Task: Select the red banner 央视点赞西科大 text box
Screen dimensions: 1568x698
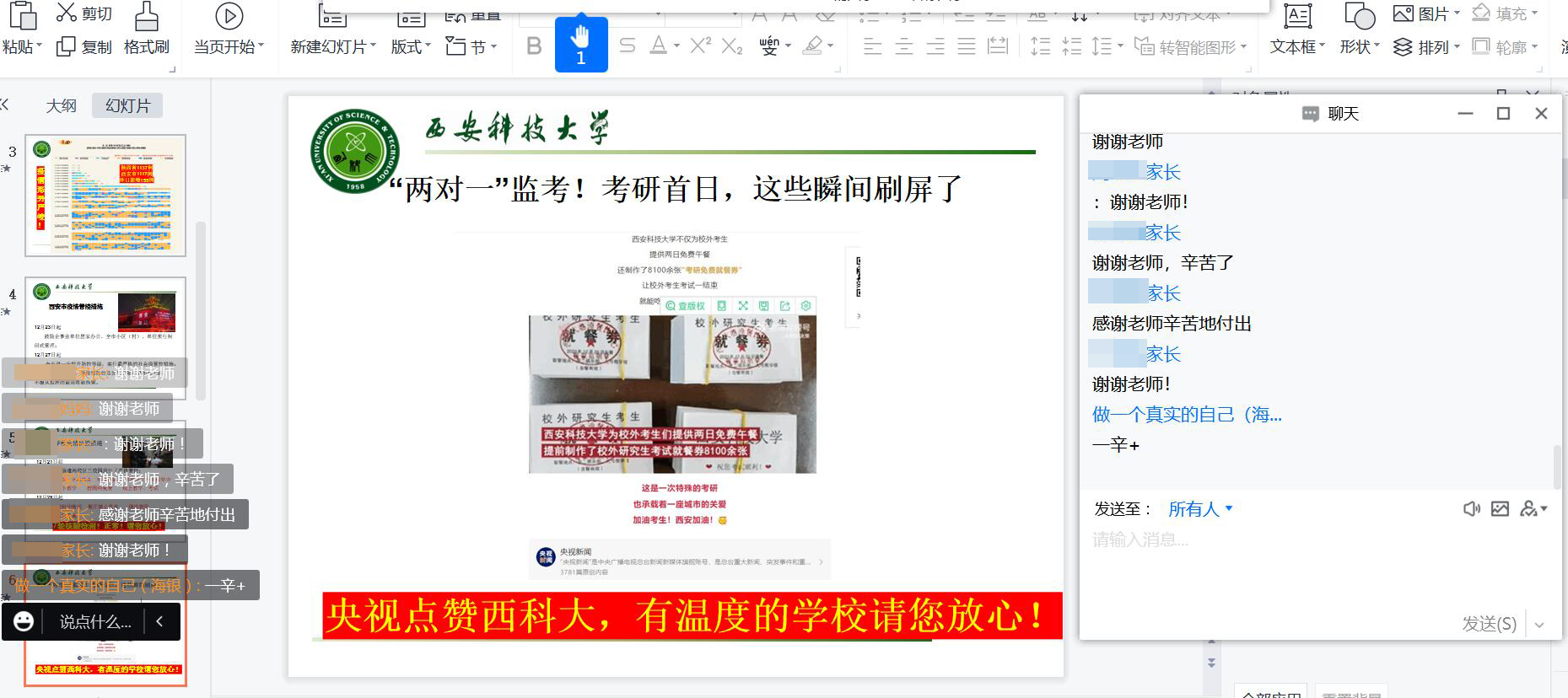Action: (x=692, y=615)
